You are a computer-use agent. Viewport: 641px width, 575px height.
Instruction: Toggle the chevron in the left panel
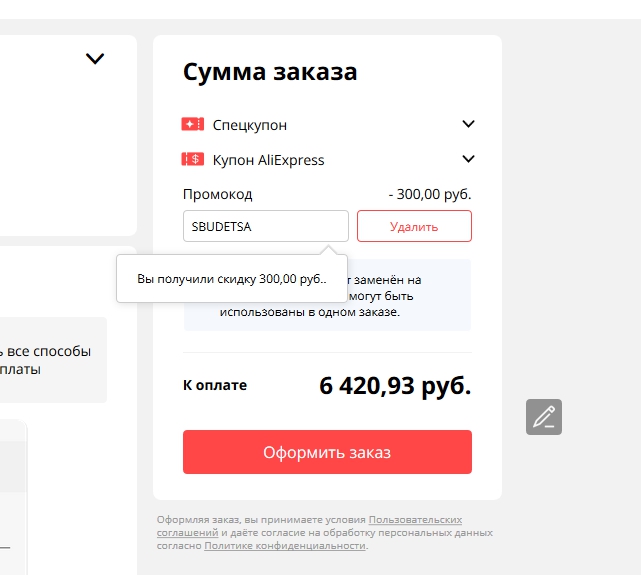pos(95,59)
